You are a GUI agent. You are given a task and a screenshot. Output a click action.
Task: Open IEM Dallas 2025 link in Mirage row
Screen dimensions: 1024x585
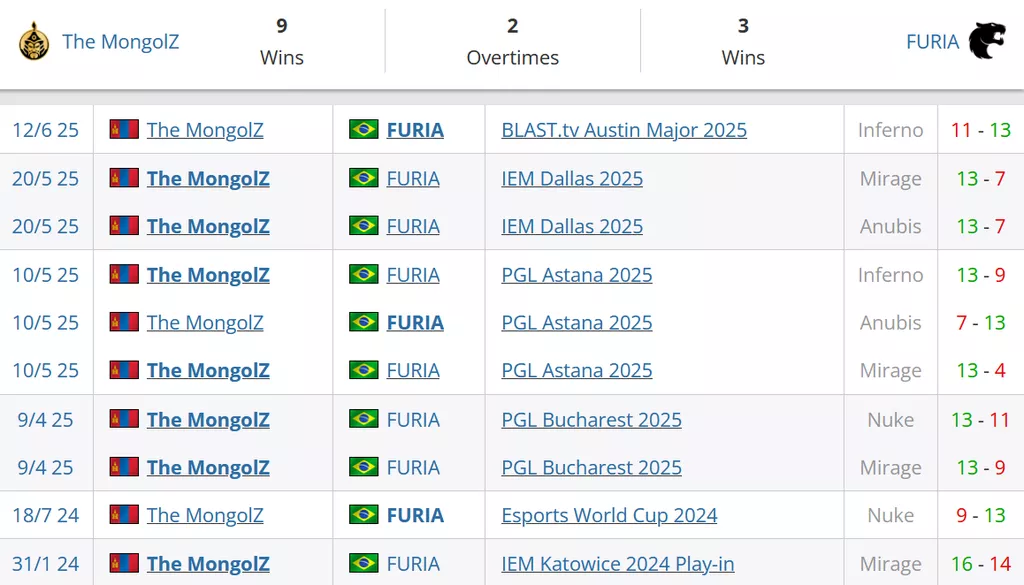572,178
